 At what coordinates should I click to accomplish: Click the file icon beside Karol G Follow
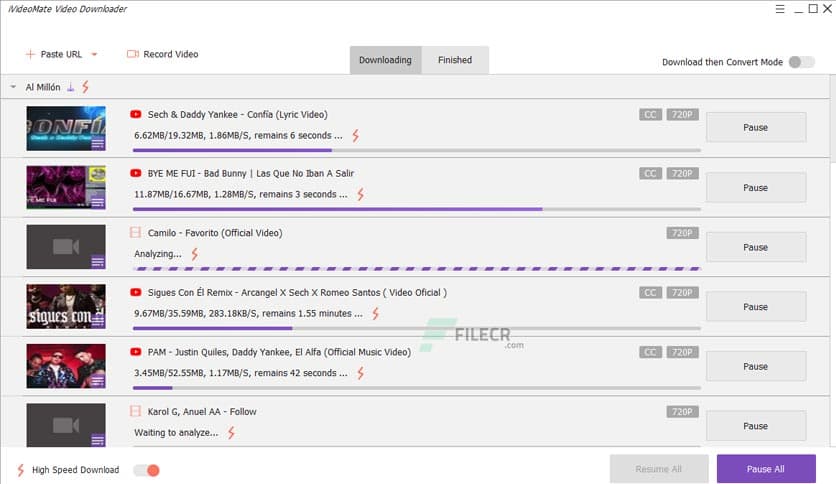(135, 411)
